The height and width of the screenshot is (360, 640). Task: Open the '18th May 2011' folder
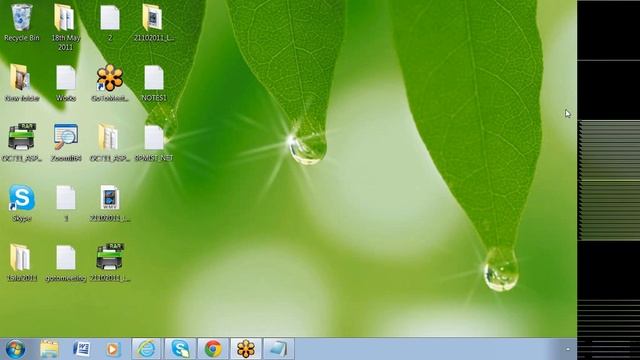coord(65,27)
